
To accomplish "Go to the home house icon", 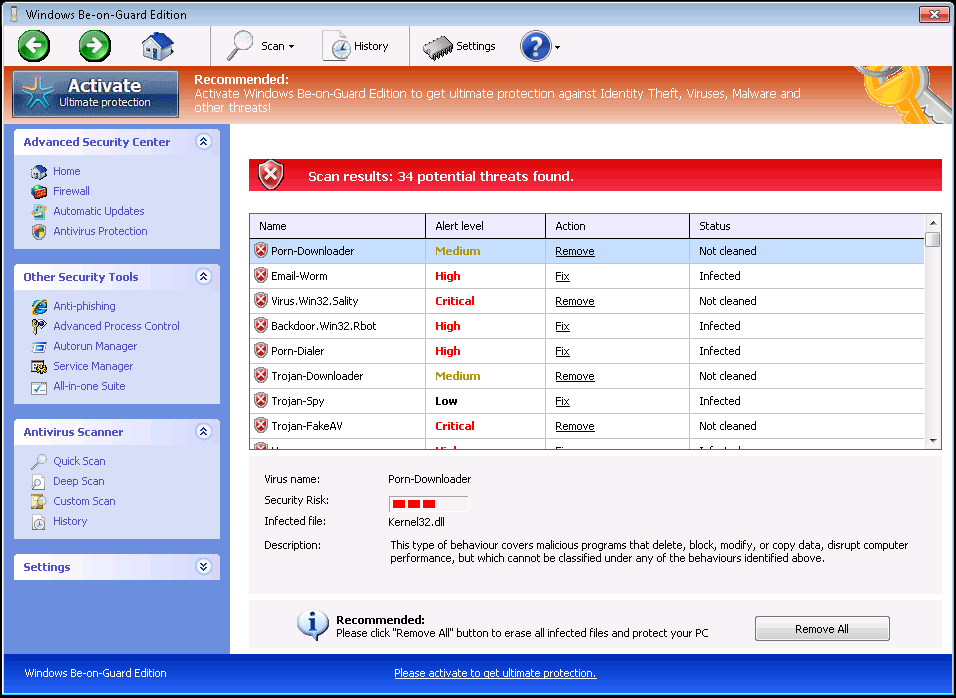I will [158, 46].
